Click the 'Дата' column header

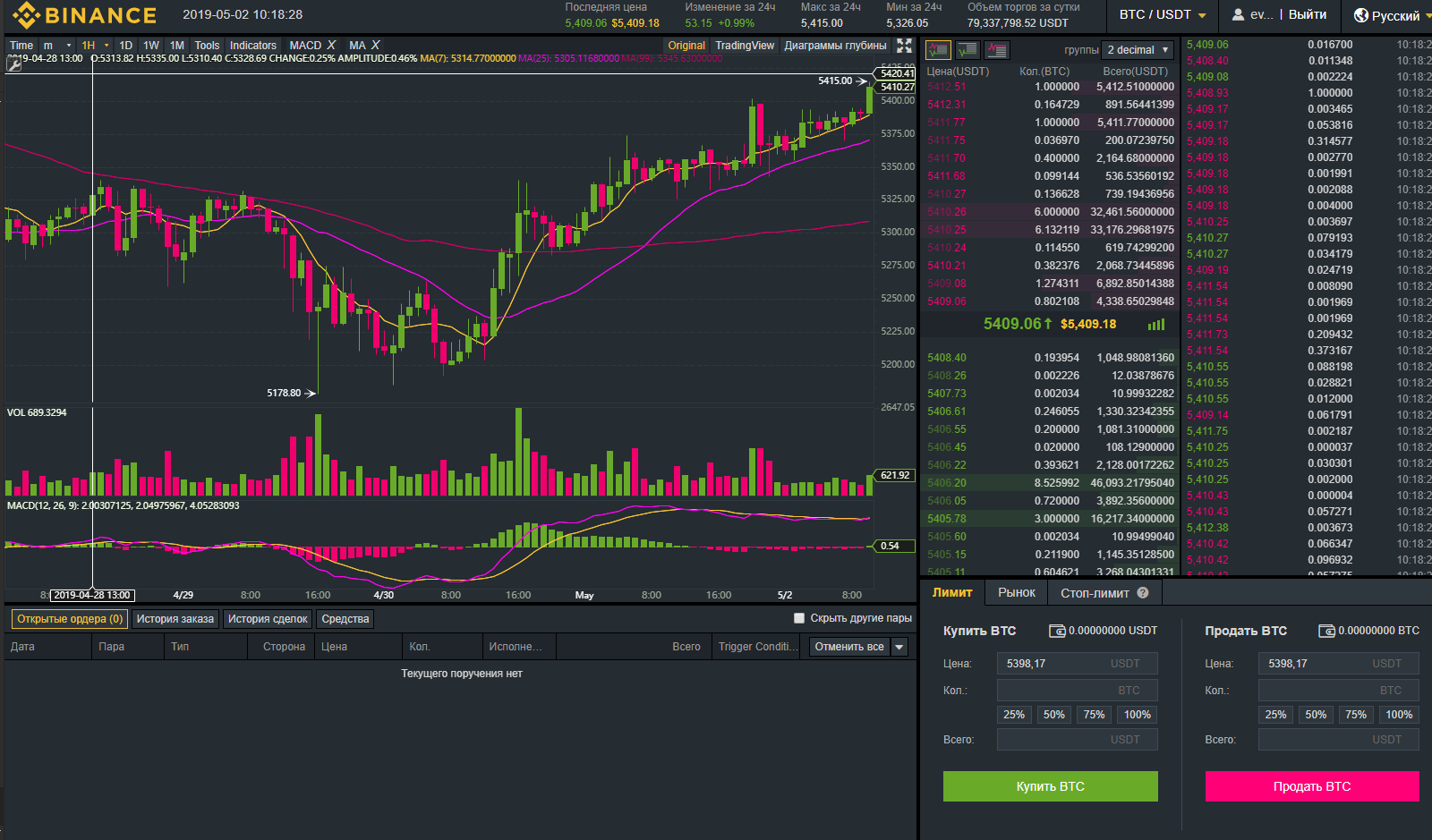tap(22, 647)
